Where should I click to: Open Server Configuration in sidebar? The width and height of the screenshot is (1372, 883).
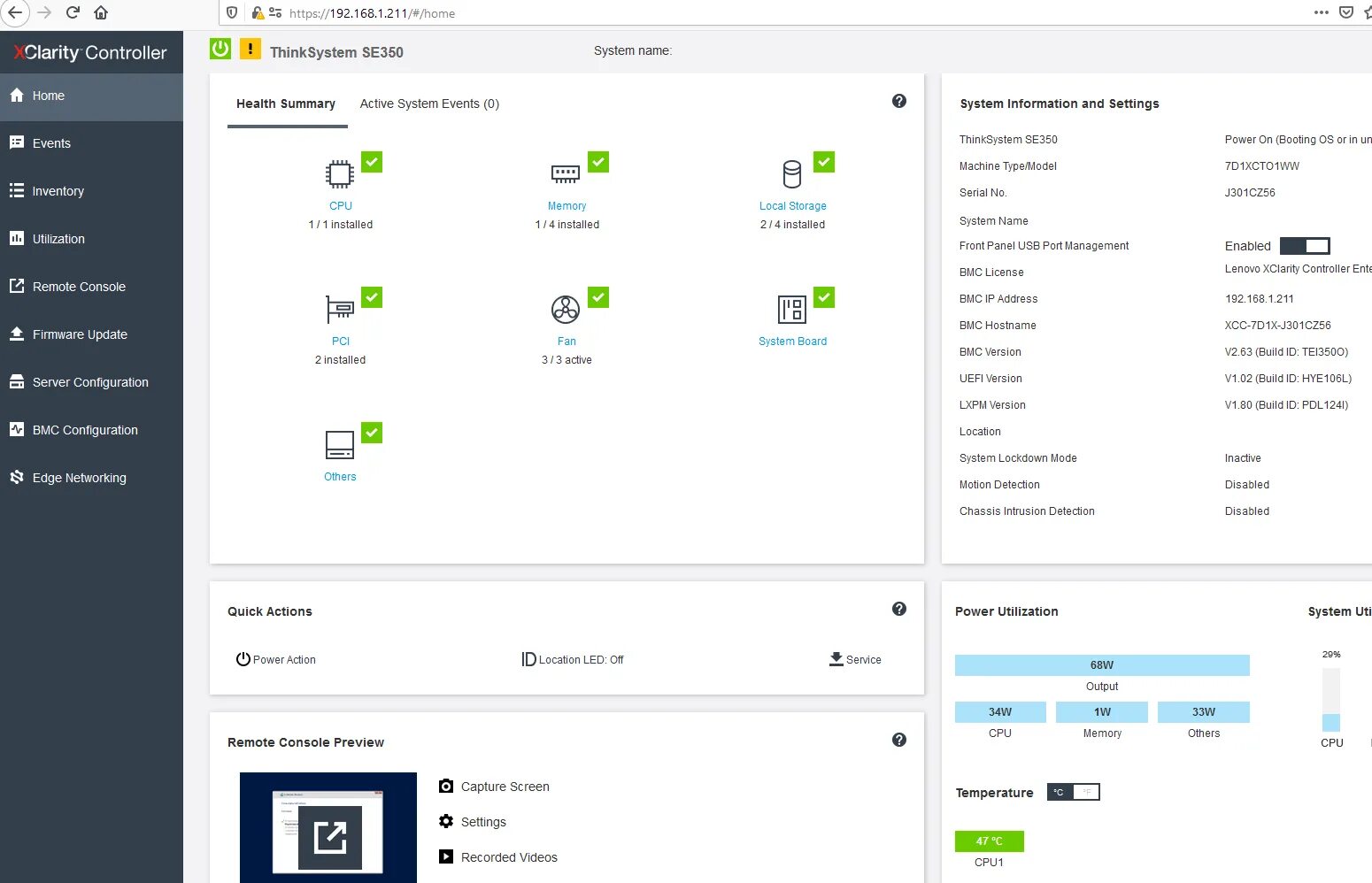(x=91, y=382)
